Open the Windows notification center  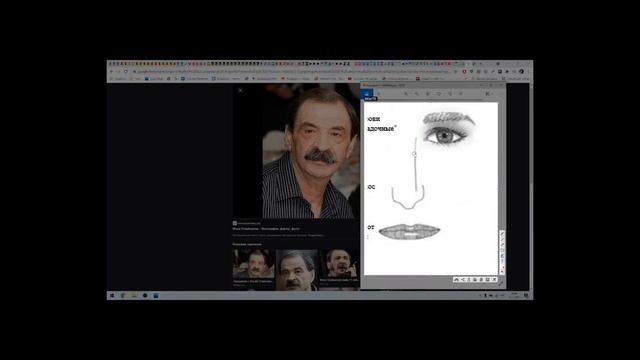tap(527, 296)
